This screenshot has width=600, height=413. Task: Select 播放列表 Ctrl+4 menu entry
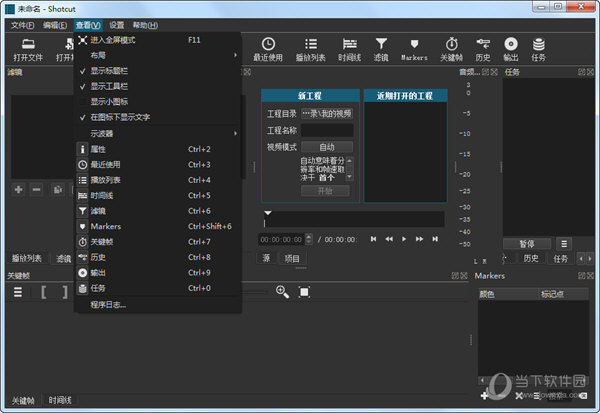[x=157, y=180]
